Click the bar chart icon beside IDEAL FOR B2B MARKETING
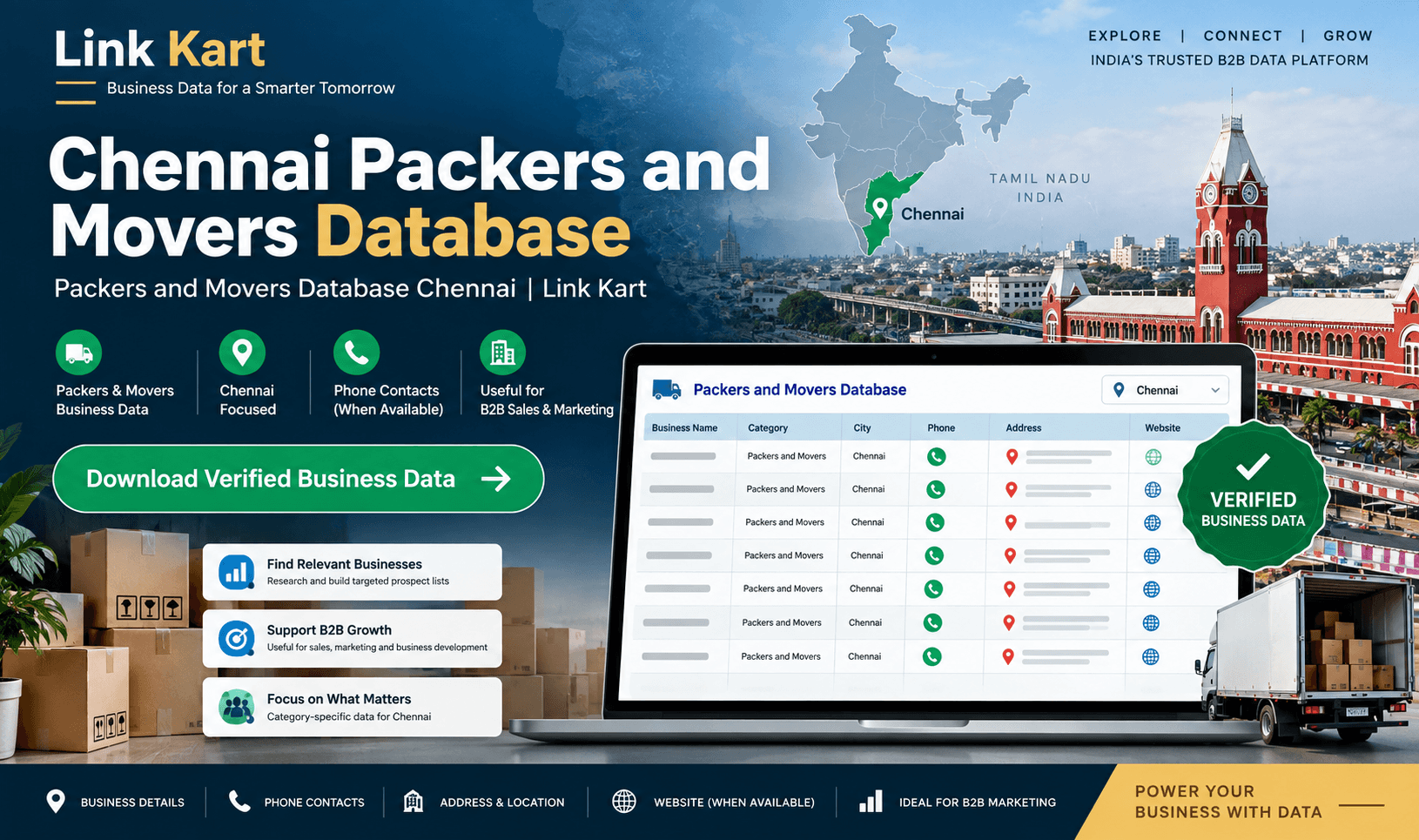This screenshot has height=840, width=1419. click(x=871, y=802)
